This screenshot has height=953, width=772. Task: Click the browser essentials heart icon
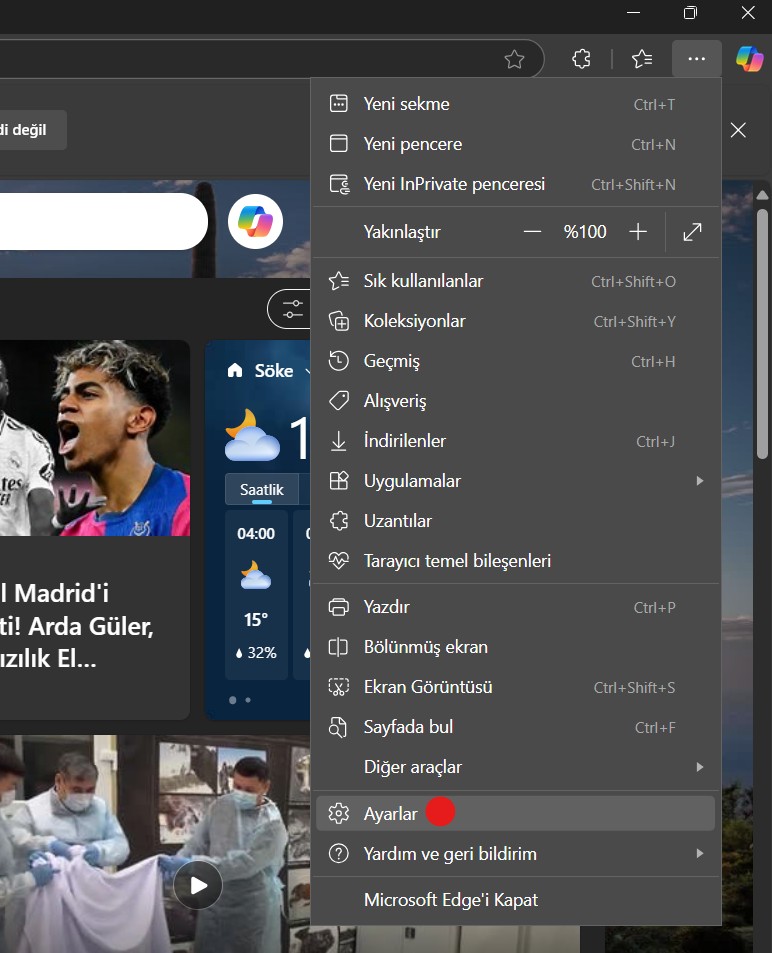(339, 560)
